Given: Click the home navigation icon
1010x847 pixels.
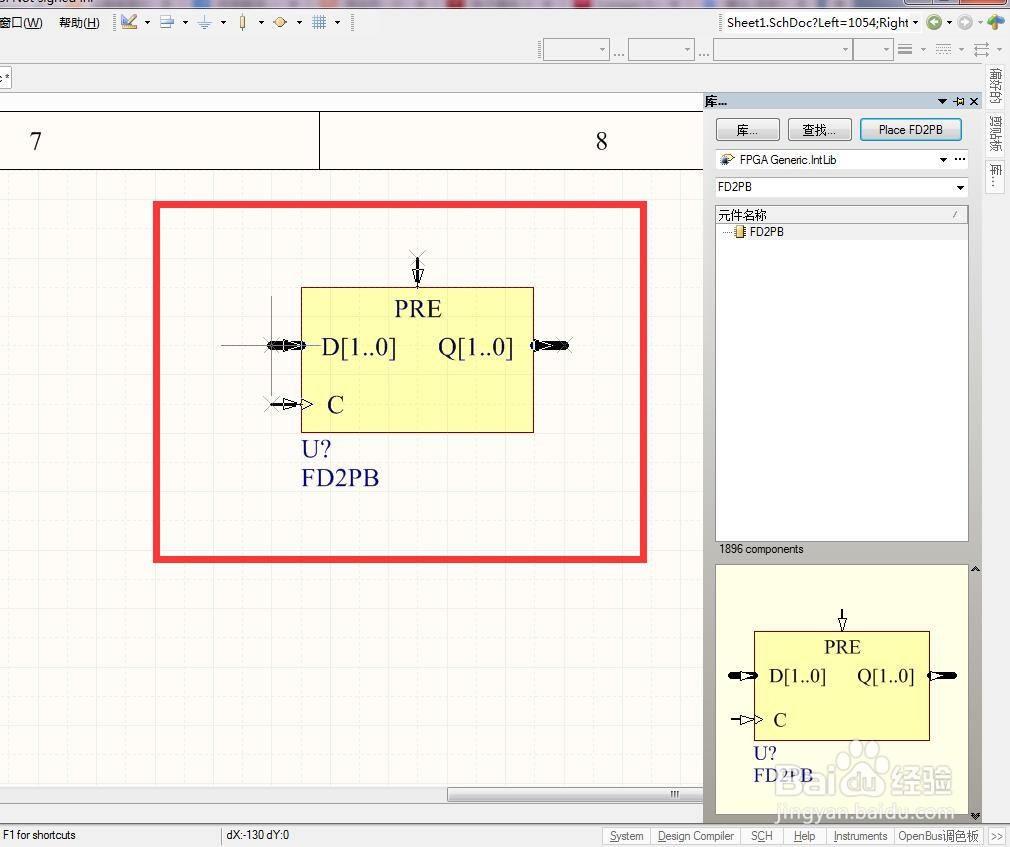Looking at the screenshot, I should point(996,22).
